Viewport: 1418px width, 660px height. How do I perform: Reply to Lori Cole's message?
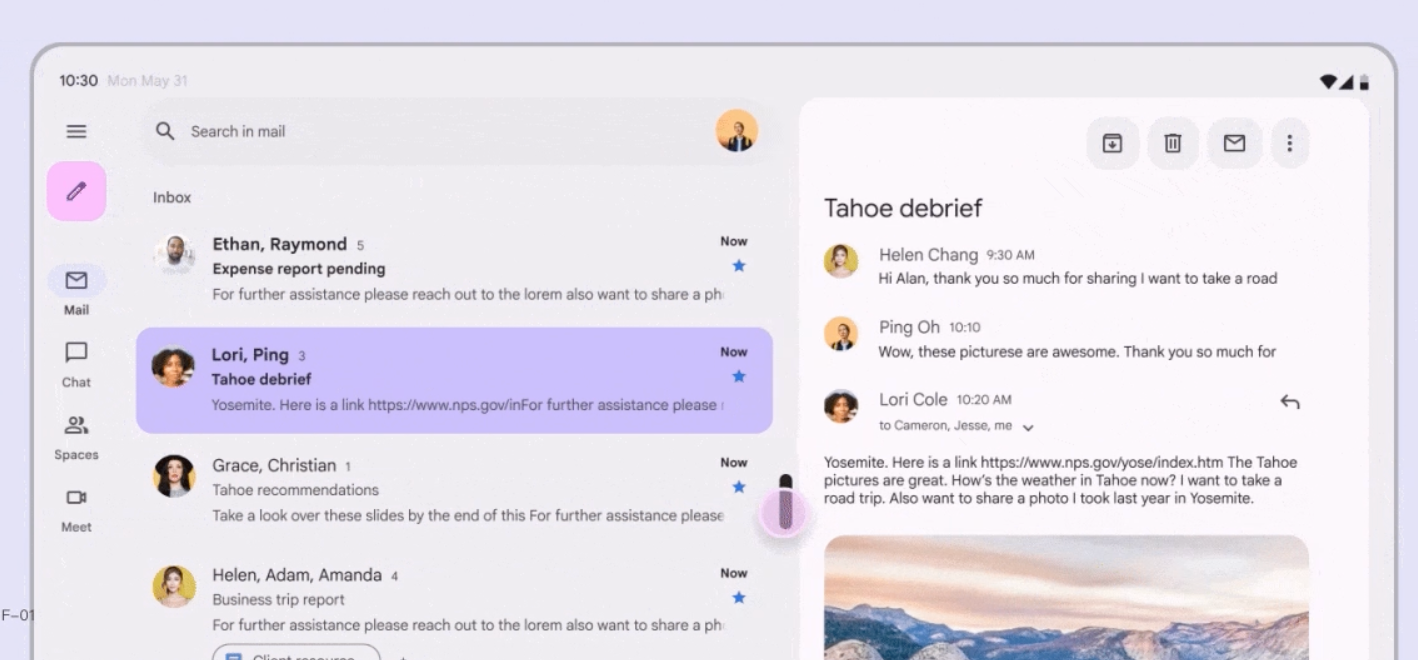pyautogui.click(x=1289, y=402)
